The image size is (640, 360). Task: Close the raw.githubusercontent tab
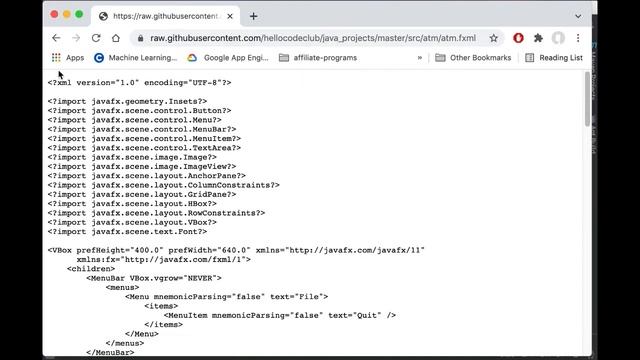click(x=230, y=16)
